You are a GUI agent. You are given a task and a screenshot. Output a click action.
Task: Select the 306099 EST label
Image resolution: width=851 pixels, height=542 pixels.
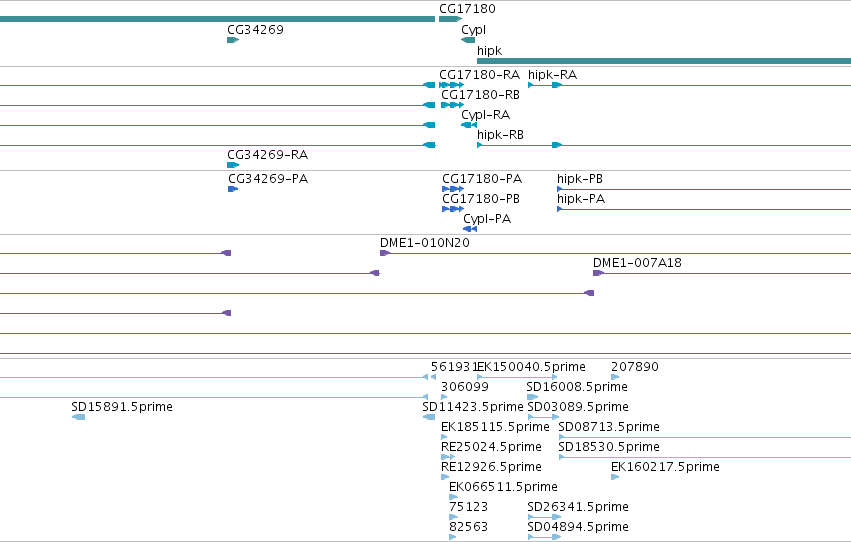[465, 387]
